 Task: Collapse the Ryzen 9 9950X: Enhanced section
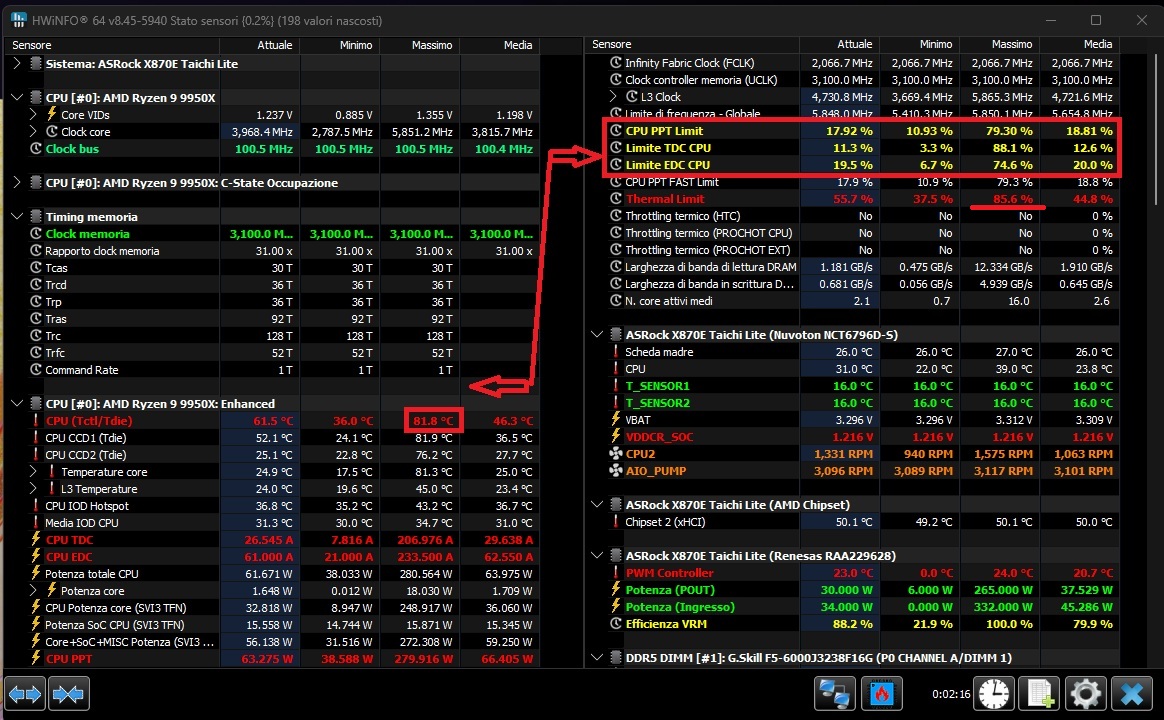pyautogui.click(x=17, y=403)
